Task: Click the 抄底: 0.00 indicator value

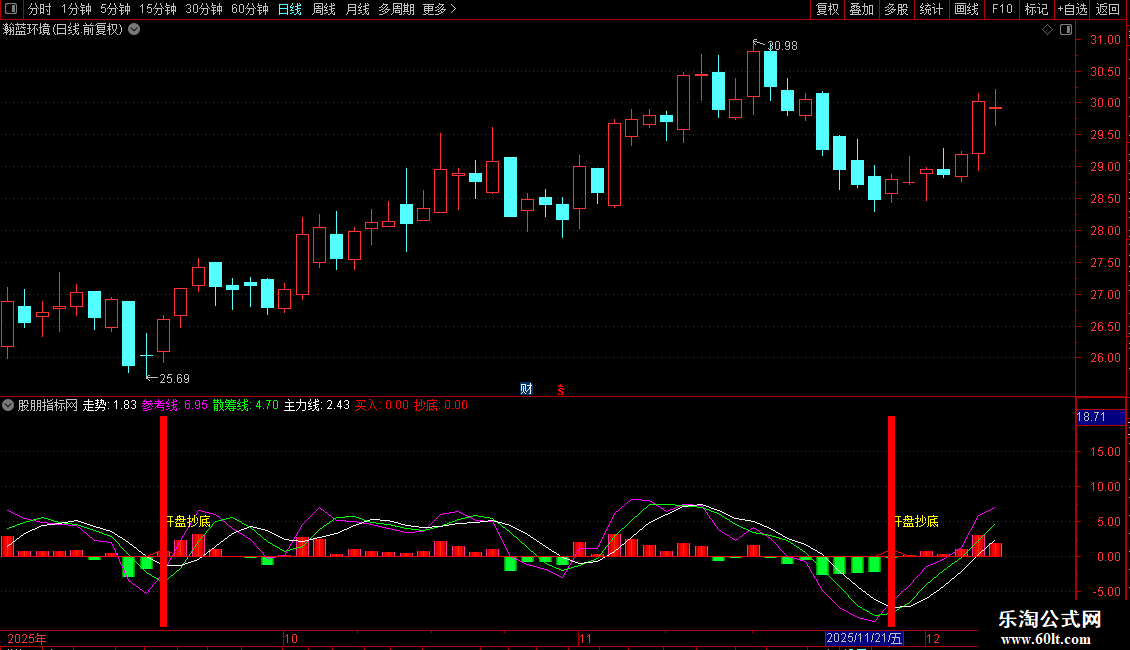Action: click(x=440, y=406)
